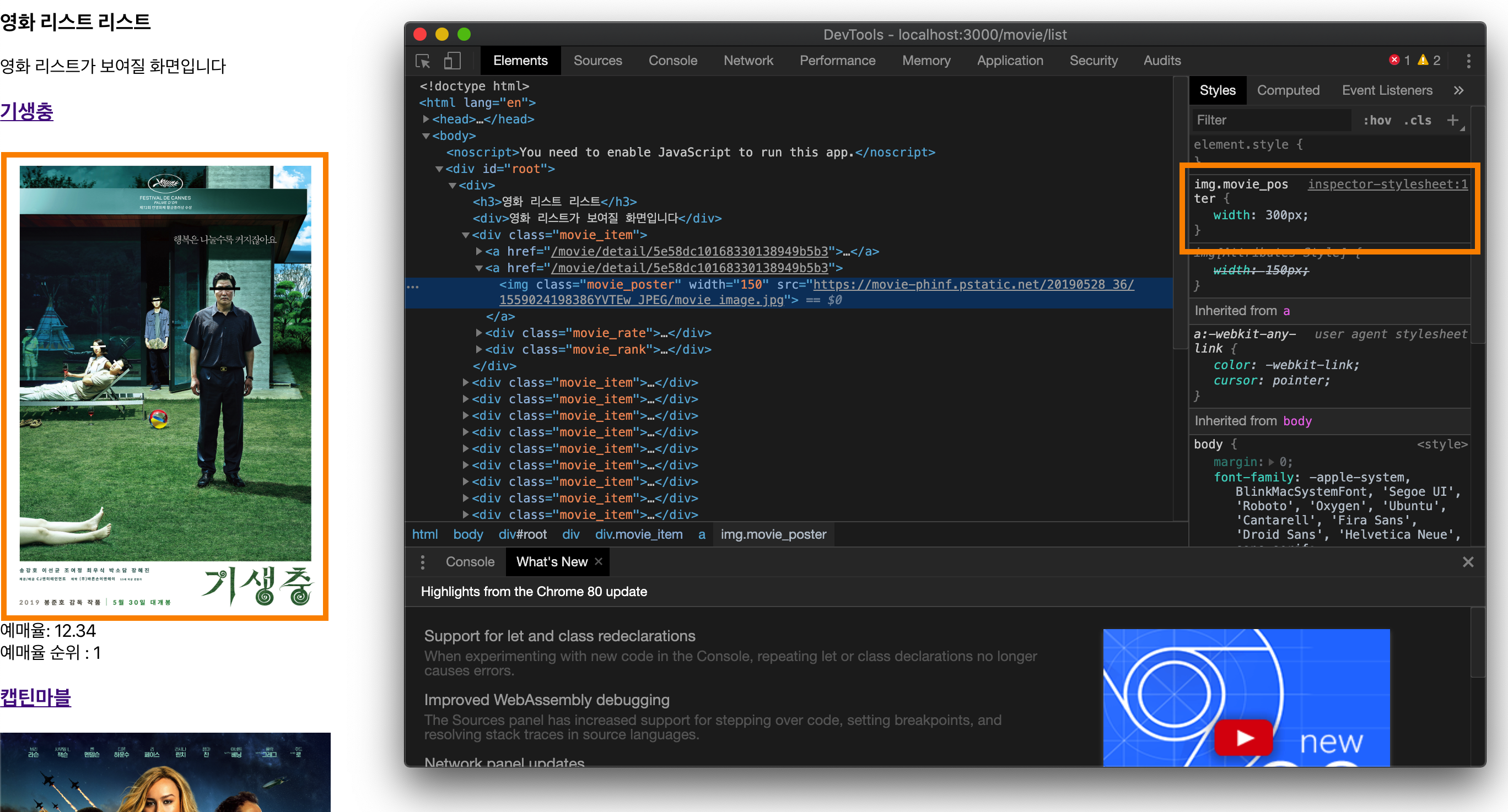Collapse the body element node
The height and width of the screenshot is (812, 1508).
point(426,136)
